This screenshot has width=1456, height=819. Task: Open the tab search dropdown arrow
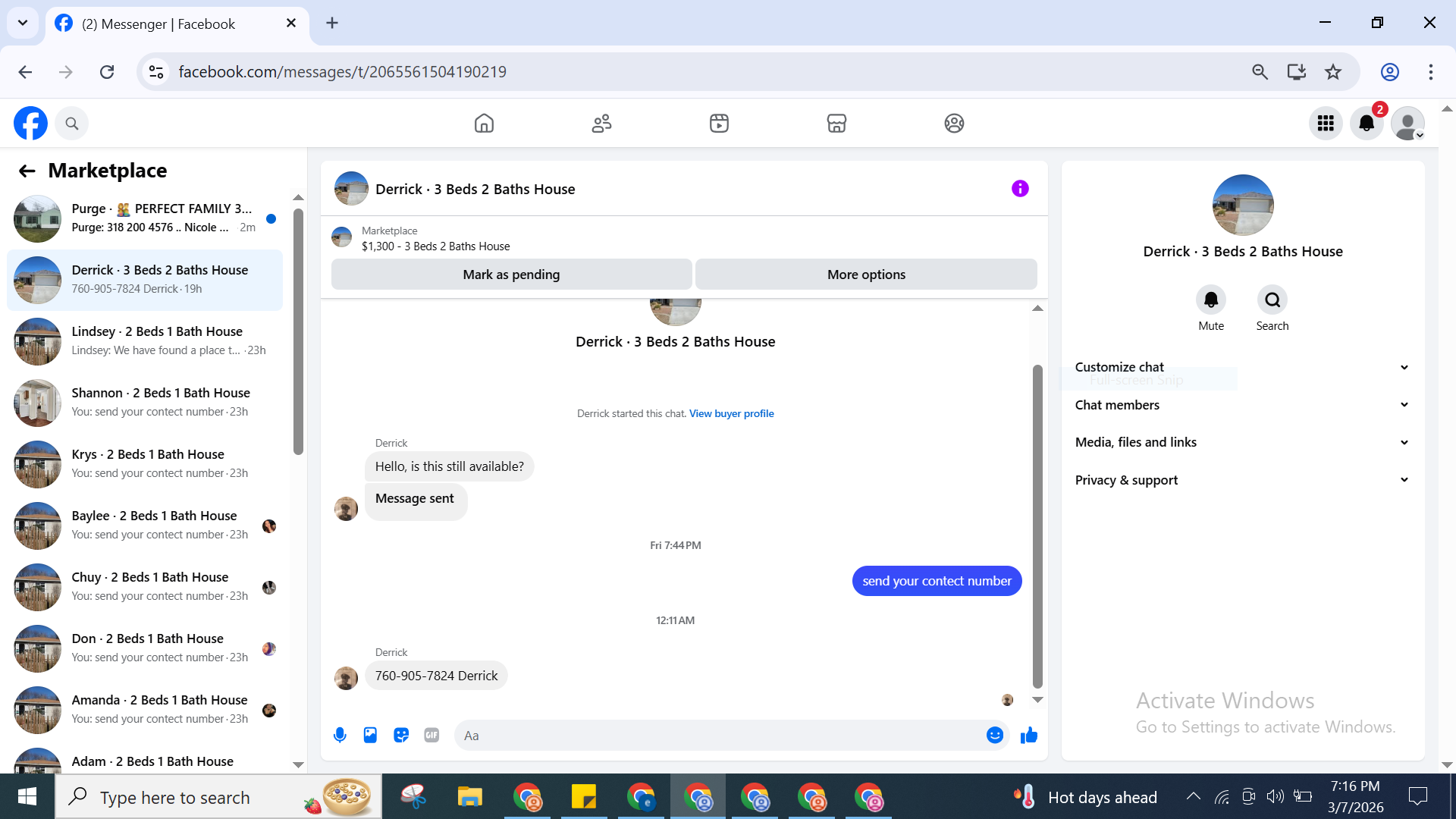pyautogui.click(x=23, y=23)
